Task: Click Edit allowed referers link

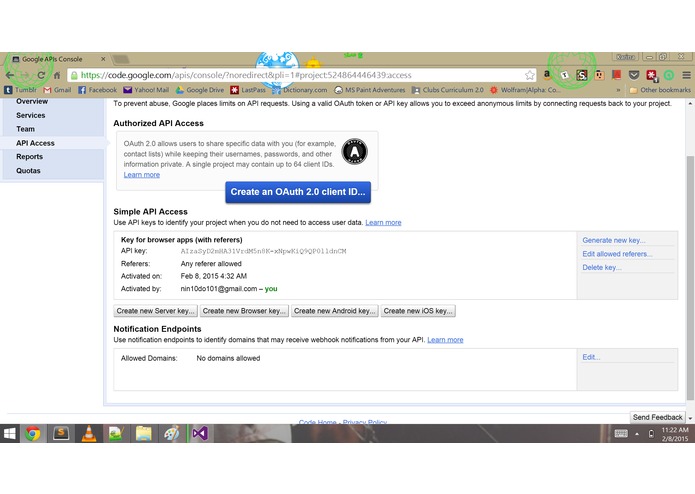Action: click(617, 254)
